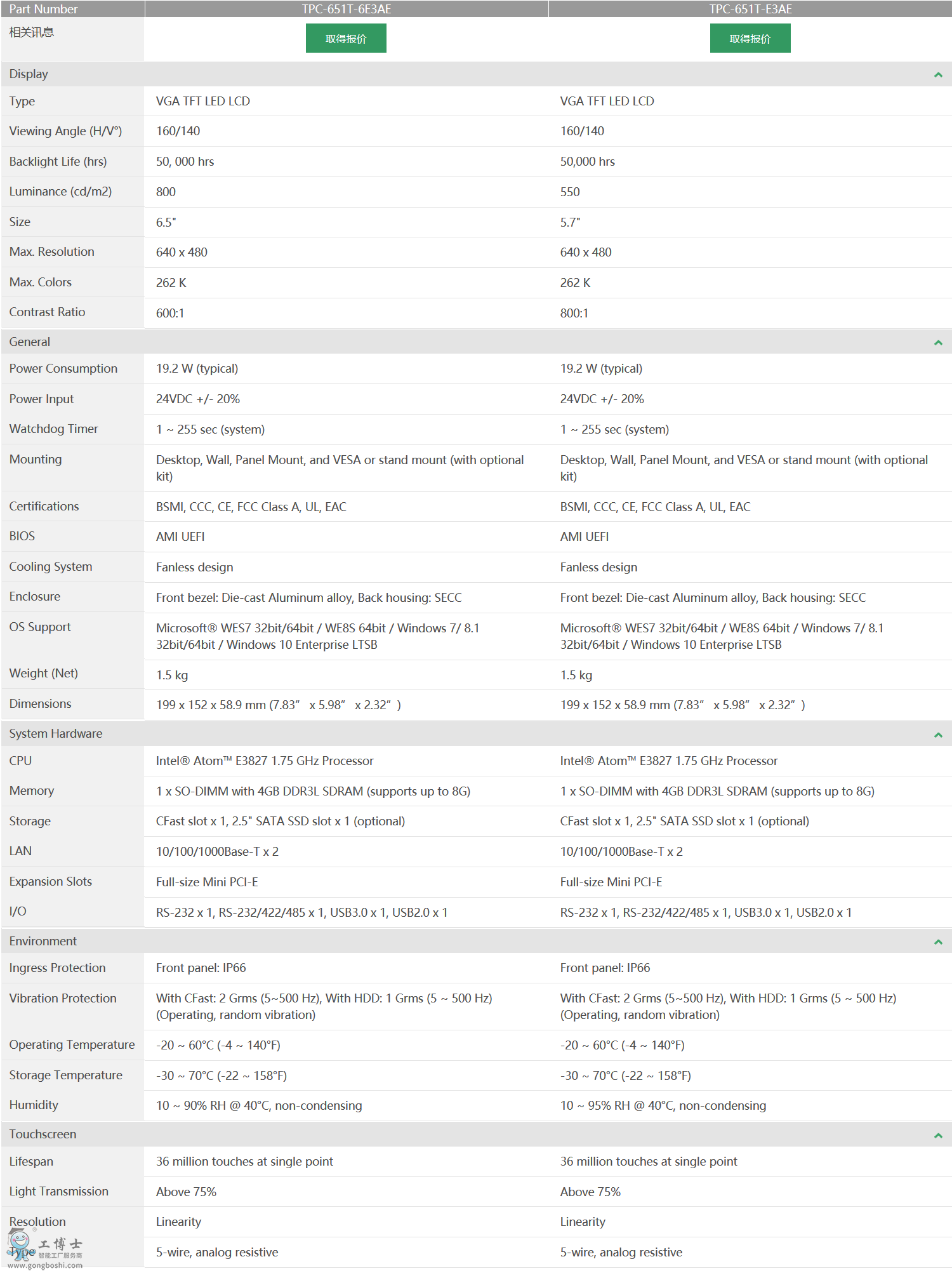Click the Luminance (cd/m2) row label
The image size is (952, 1278).
[60, 192]
